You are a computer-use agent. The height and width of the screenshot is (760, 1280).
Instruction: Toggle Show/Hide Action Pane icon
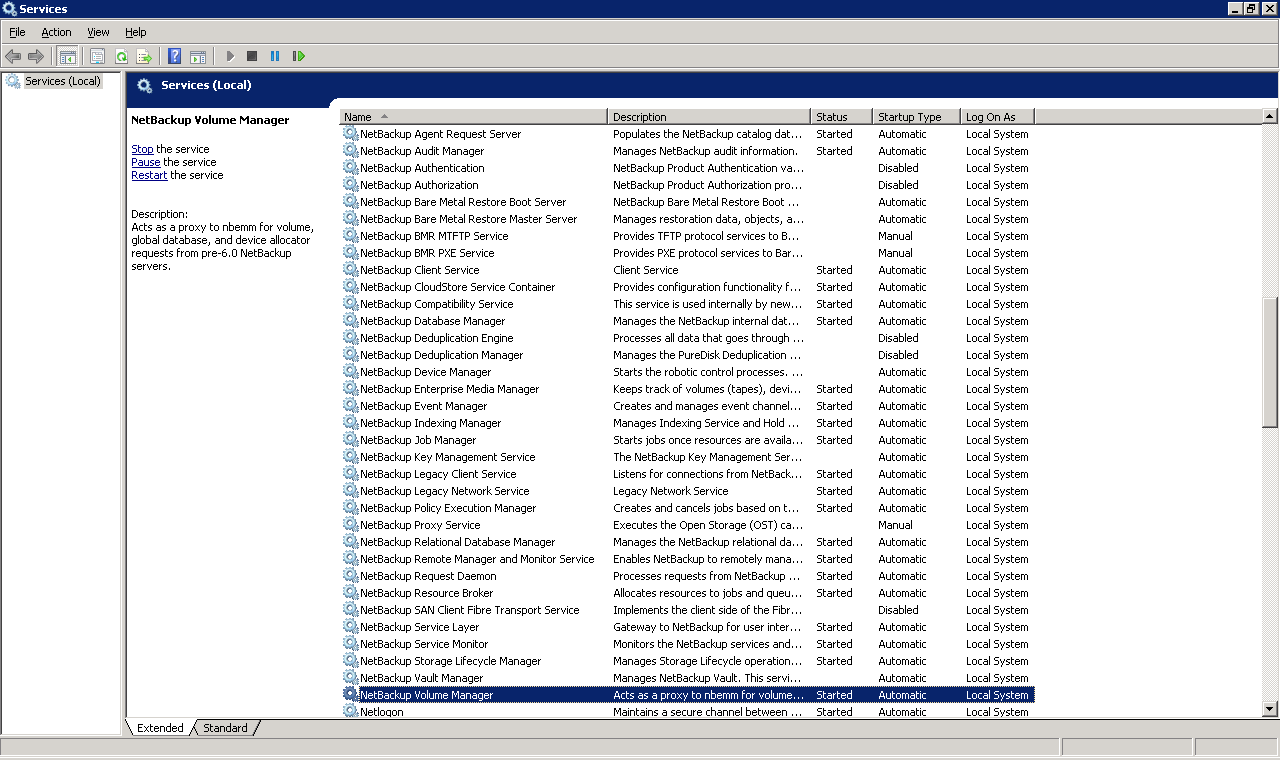(198, 56)
